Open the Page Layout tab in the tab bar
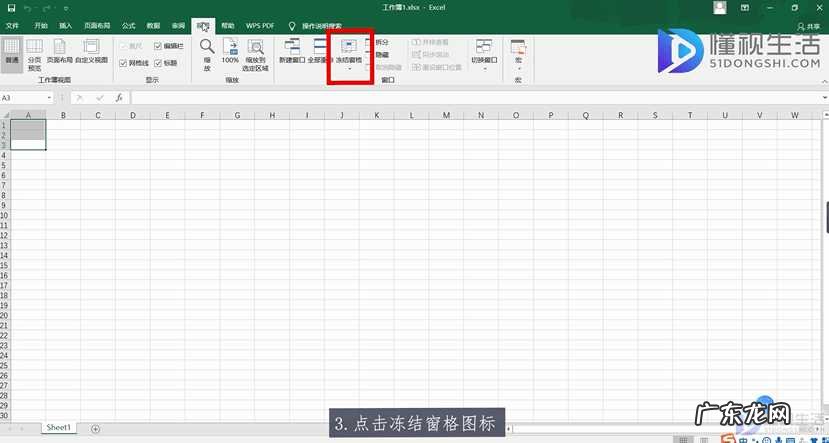The image size is (829, 443). [97, 25]
